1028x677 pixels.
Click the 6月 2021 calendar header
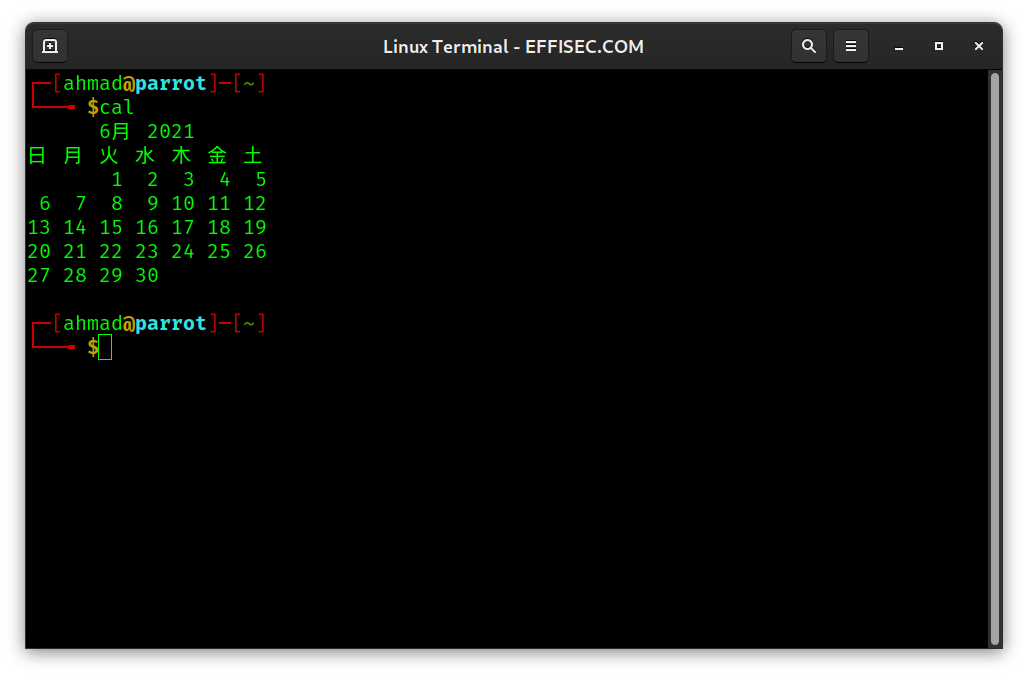(x=146, y=131)
